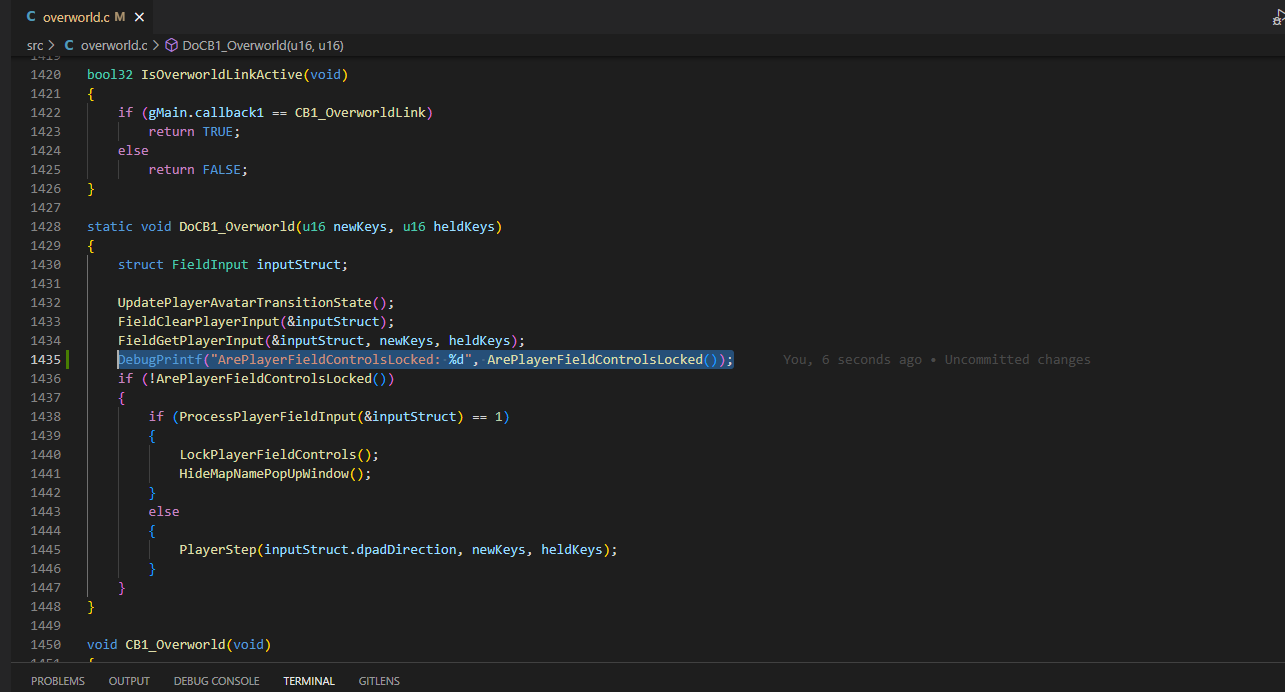Open the GITLENS panel tab
The height and width of the screenshot is (692, 1285).
[x=379, y=681]
